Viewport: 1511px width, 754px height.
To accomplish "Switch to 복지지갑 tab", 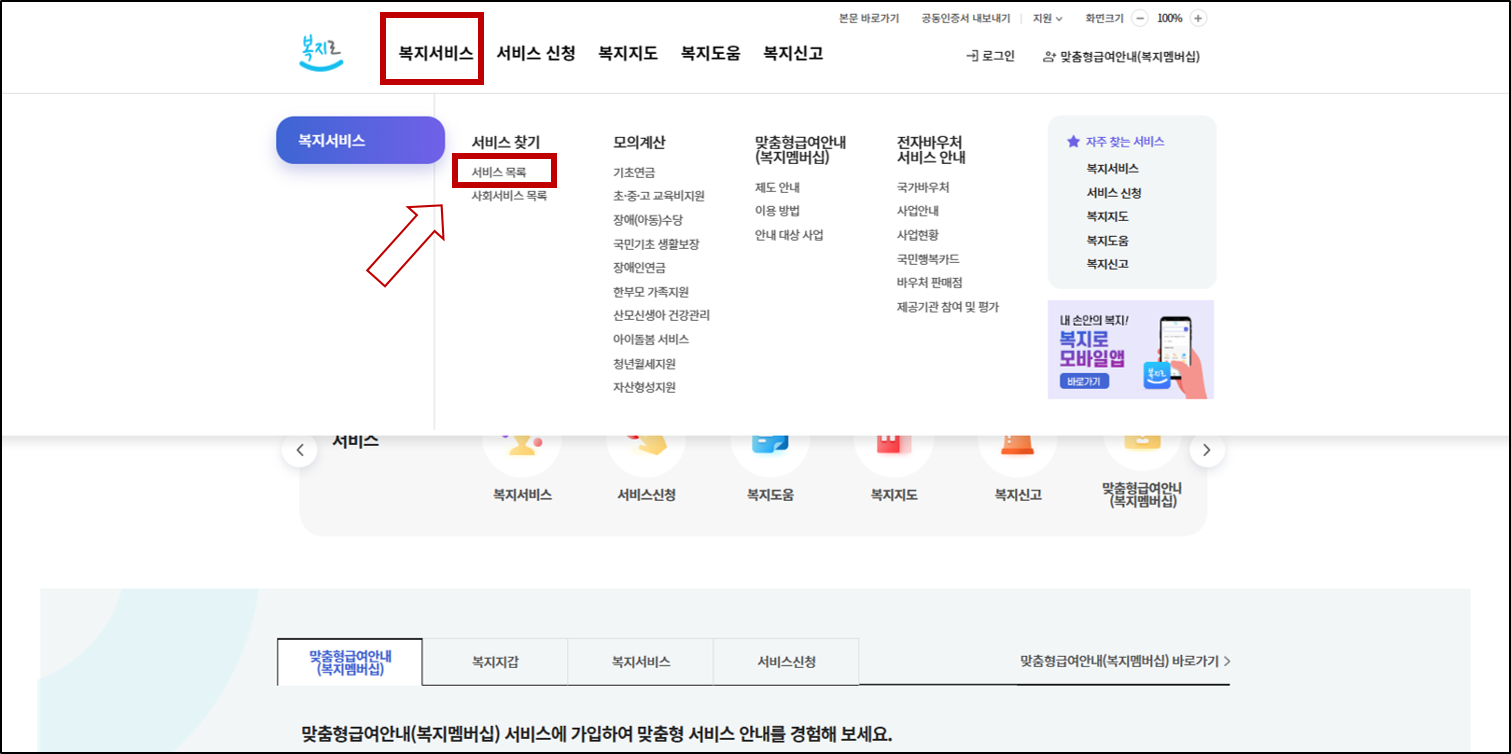I will click(x=495, y=661).
